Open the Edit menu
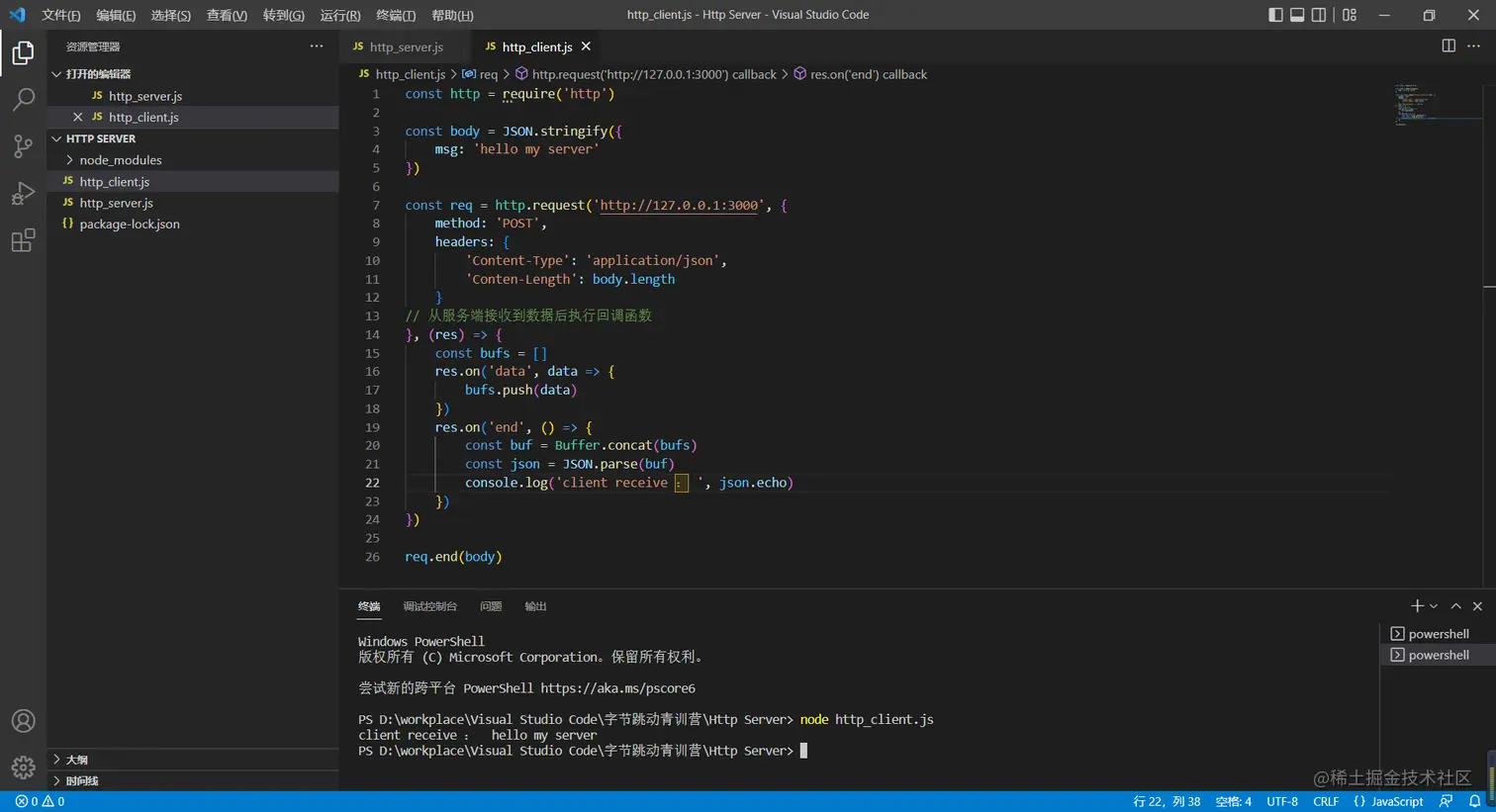The height and width of the screenshot is (812, 1496). coord(116,15)
